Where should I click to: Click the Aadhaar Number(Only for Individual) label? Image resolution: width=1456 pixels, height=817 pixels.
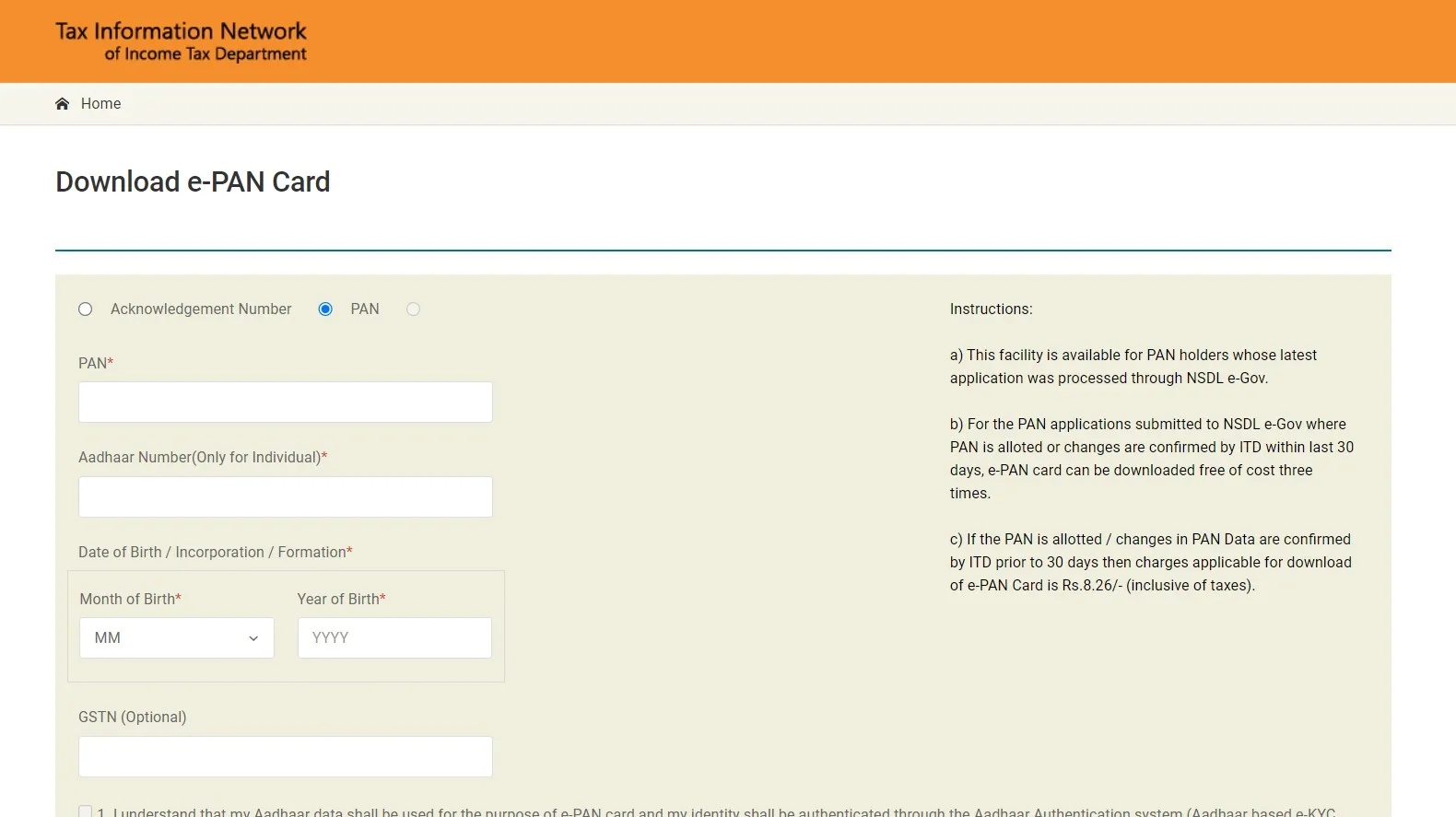203,458
